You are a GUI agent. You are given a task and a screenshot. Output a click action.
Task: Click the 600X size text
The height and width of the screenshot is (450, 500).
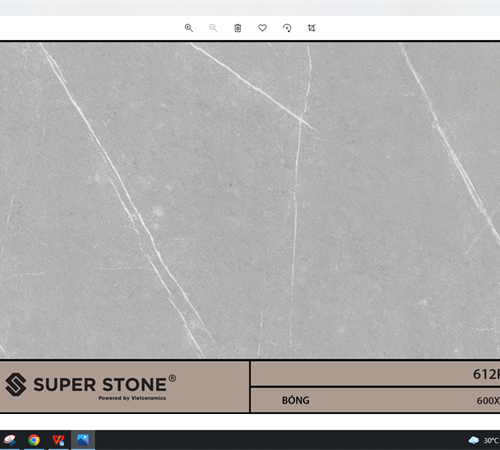point(488,401)
